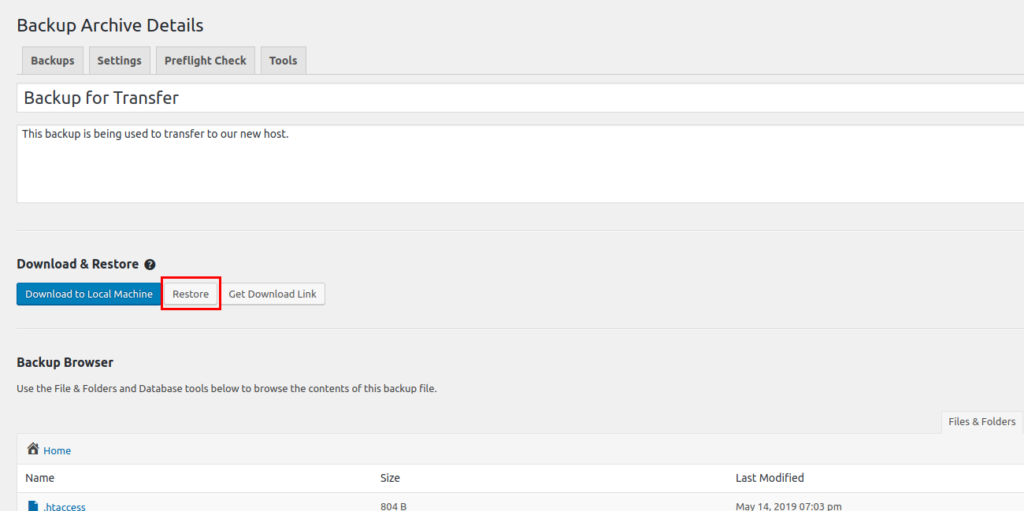Click the Last Modified column header
The width and height of the screenshot is (1024, 511).
point(769,478)
